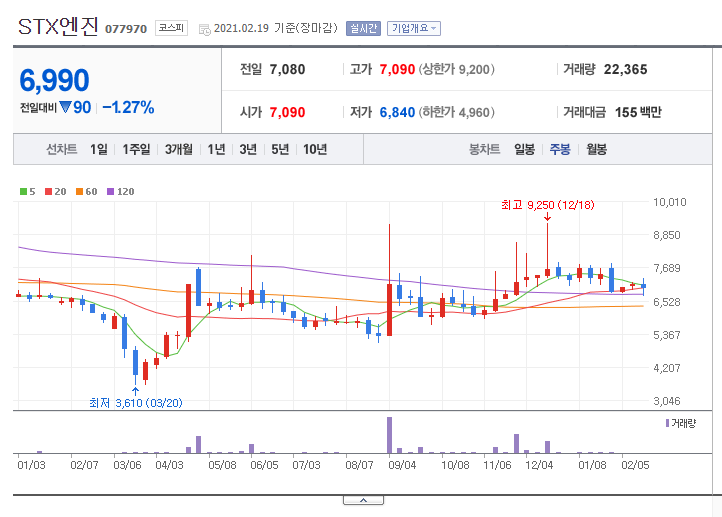Viewport: 722px width, 517px height.
Task: Click the -1.27% change value
Action: coord(128,108)
